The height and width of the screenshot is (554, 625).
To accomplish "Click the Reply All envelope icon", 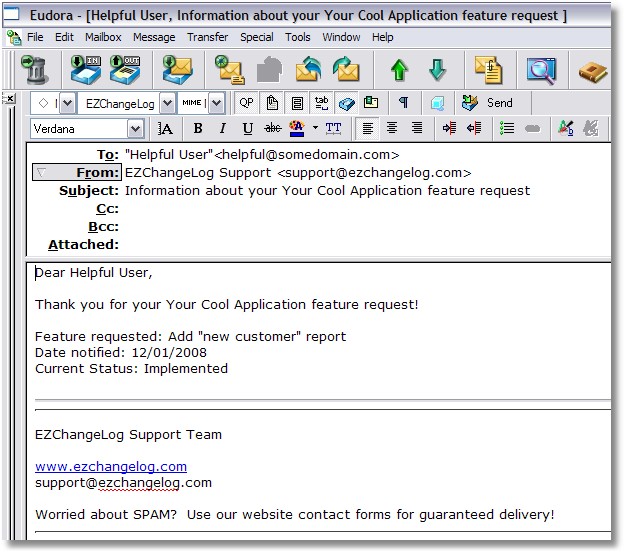I will coord(309,70).
